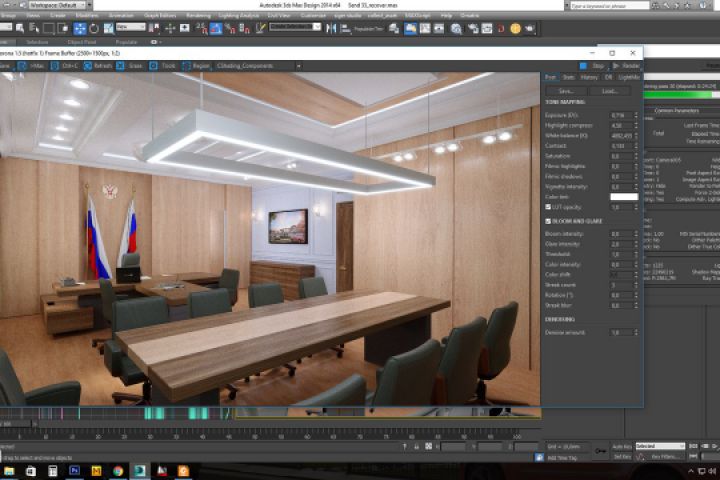Click the White balance value field
The image size is (720, 480).
[621, 136]
